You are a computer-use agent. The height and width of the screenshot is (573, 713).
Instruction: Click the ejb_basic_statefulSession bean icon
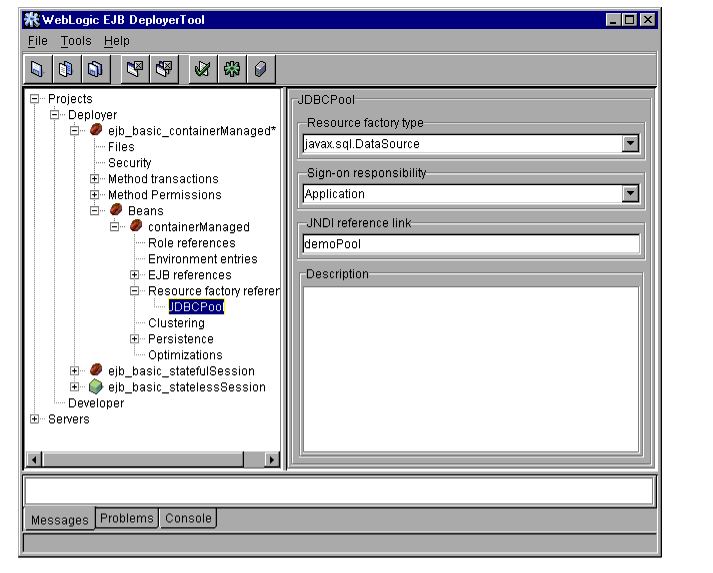[96, 370]
